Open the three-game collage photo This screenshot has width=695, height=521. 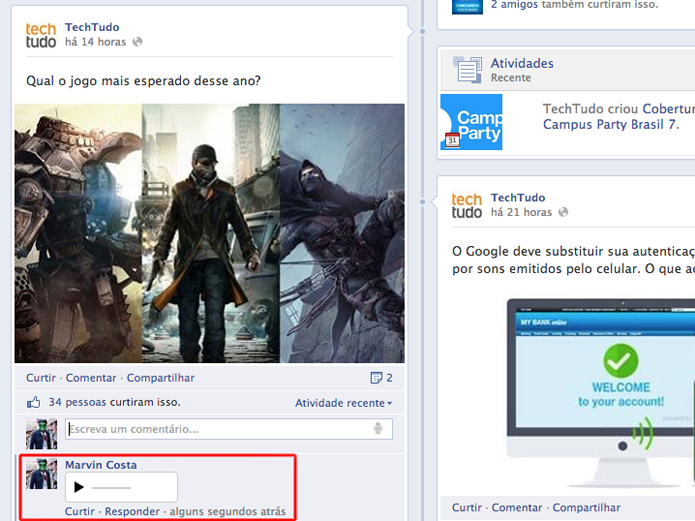pyautogui.click(x=209, y=233)
